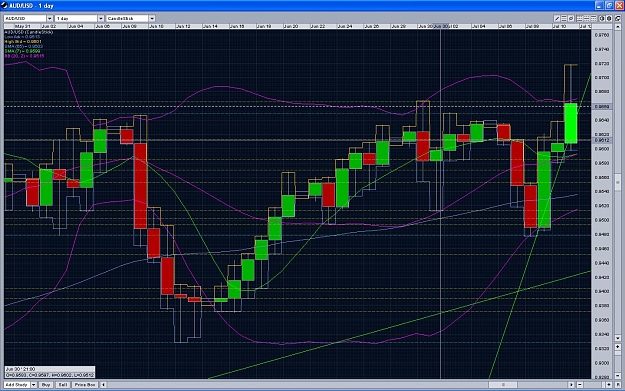The width and height of the screenshot is (625, 391).
Task: Click the tall red candle near Jun 09
Action: click(x=140, y=186)
